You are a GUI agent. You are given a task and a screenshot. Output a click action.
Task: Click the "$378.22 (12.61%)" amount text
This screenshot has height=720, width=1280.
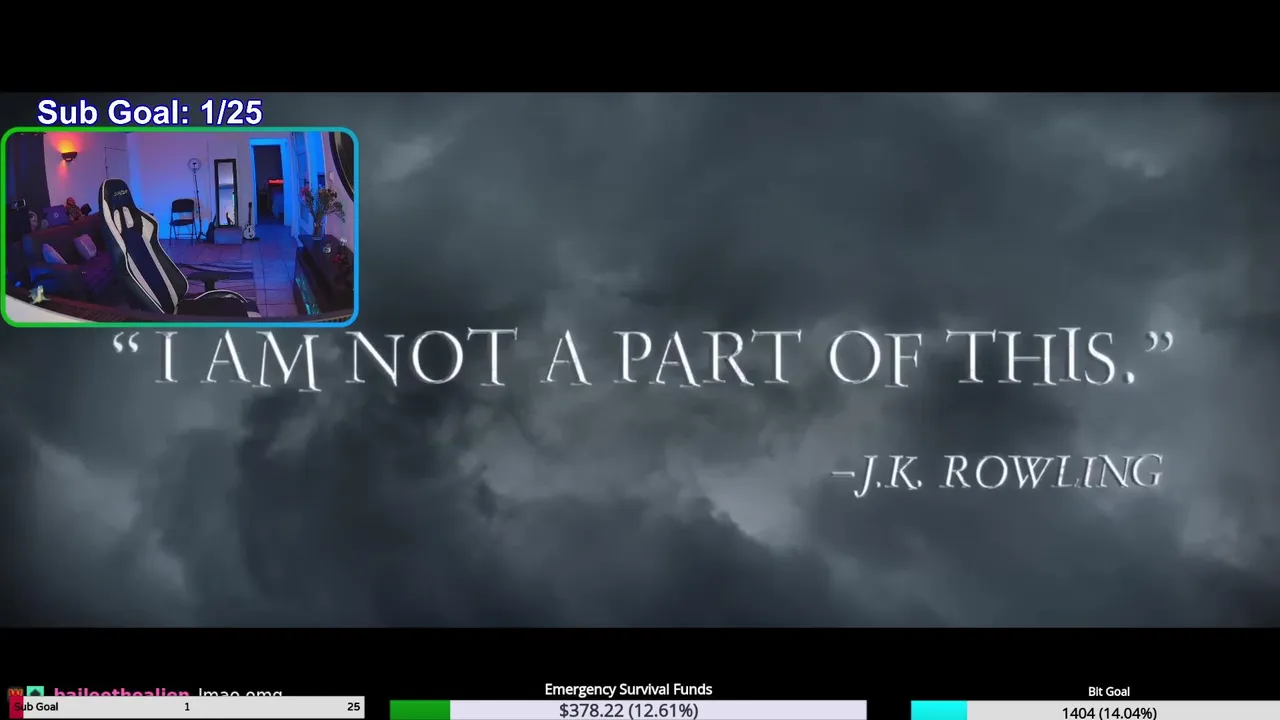(629, 711)
